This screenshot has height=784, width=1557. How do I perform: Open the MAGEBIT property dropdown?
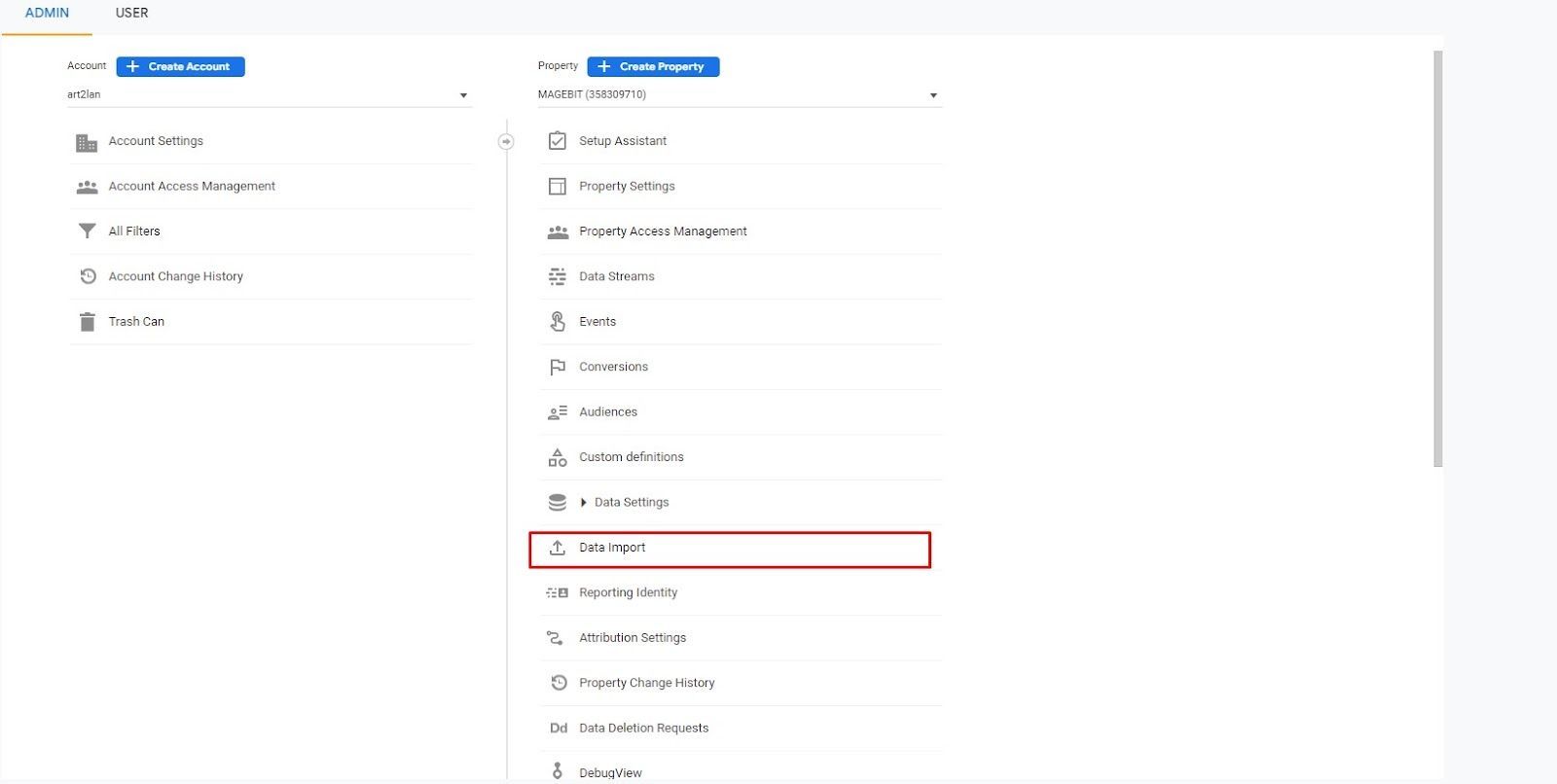coord(740,94)
